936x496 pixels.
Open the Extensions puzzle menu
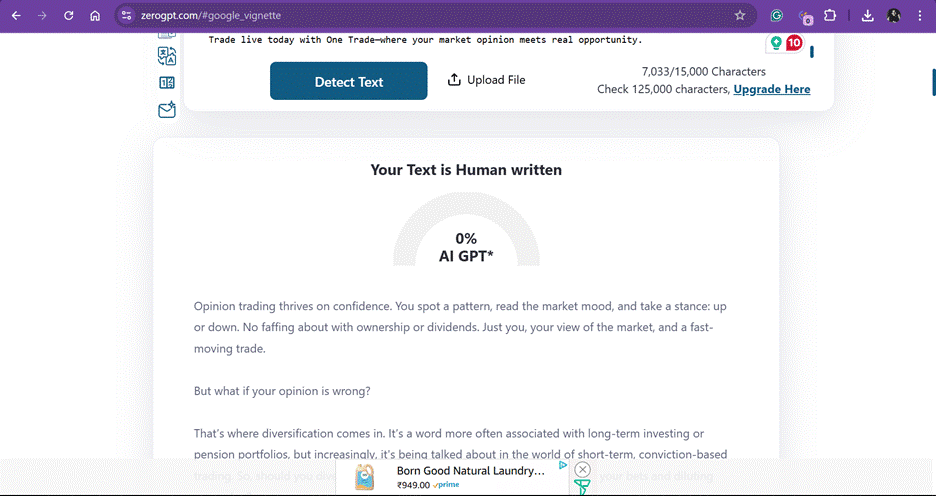(830, 16)
